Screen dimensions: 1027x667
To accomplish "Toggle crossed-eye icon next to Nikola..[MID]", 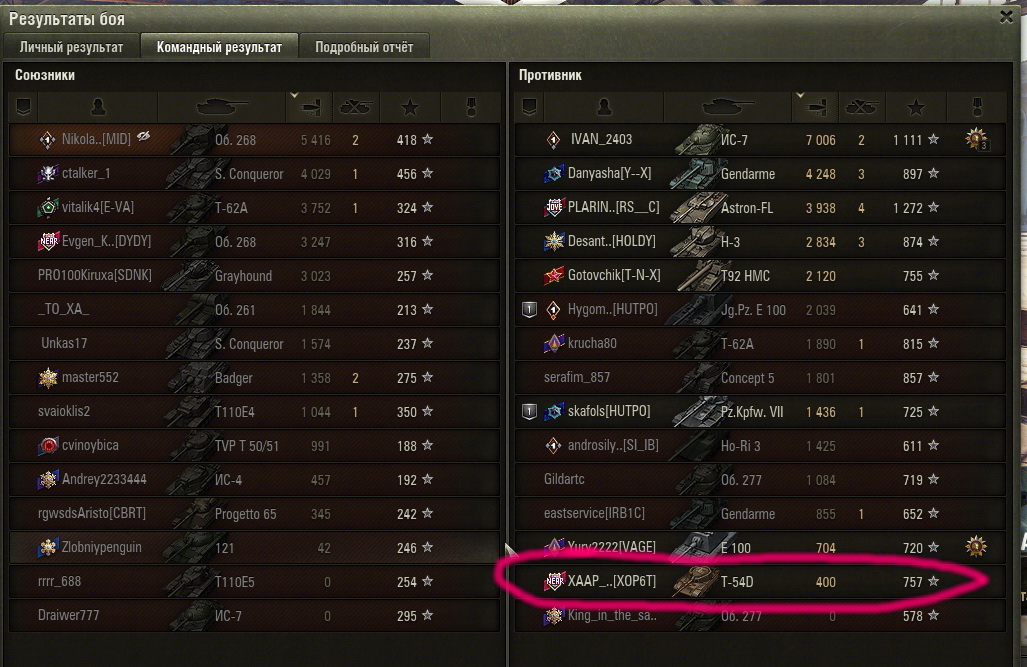I will tap(143, 136).
